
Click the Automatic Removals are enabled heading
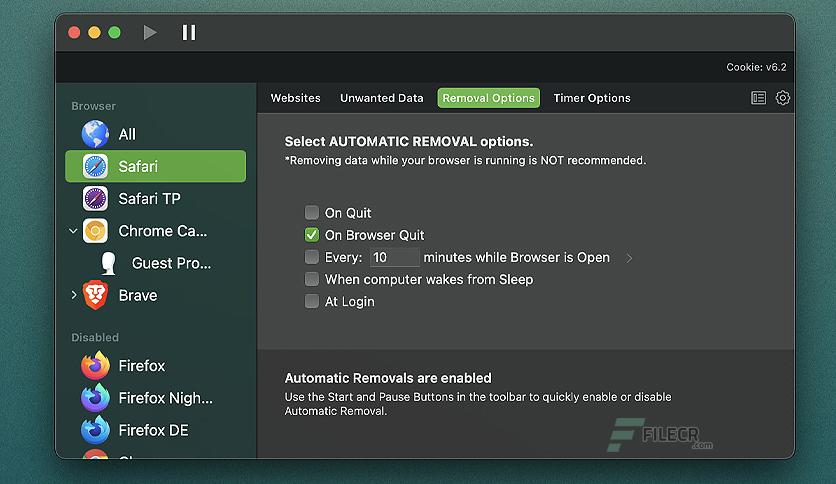coord(388,378)
